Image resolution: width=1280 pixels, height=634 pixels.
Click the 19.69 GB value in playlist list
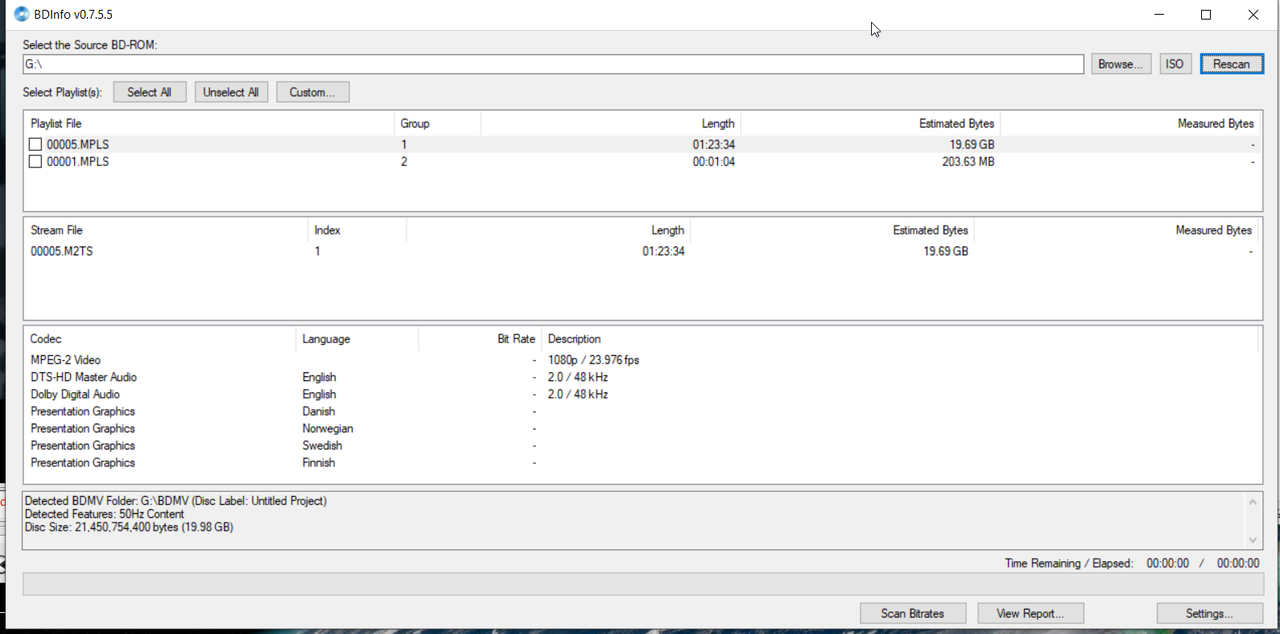972,145
